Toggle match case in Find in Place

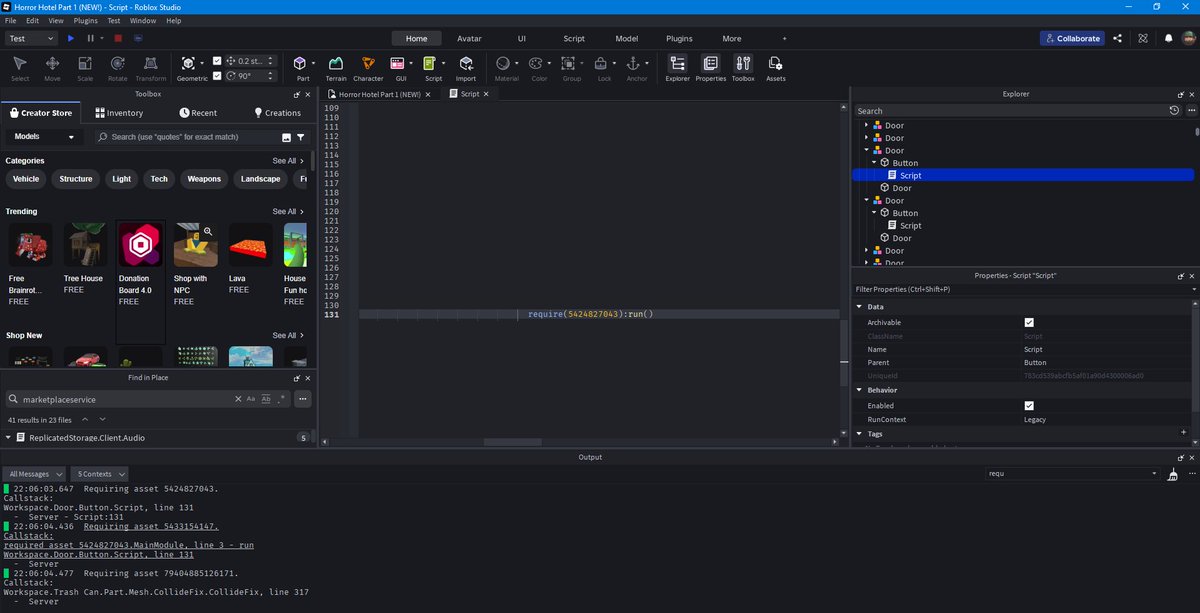click(251, 398)
